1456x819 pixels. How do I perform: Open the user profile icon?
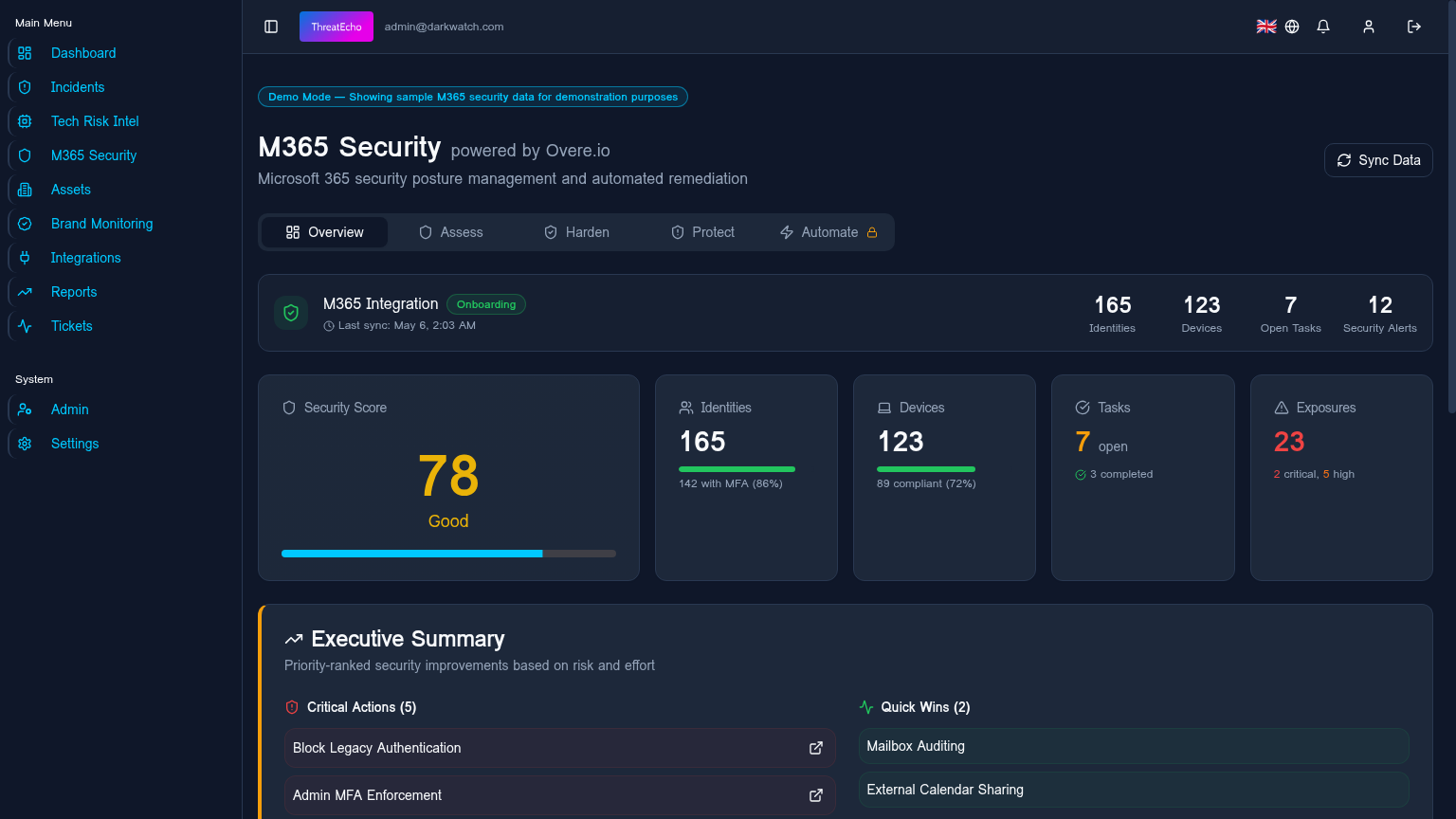(x=1369, y=27)
